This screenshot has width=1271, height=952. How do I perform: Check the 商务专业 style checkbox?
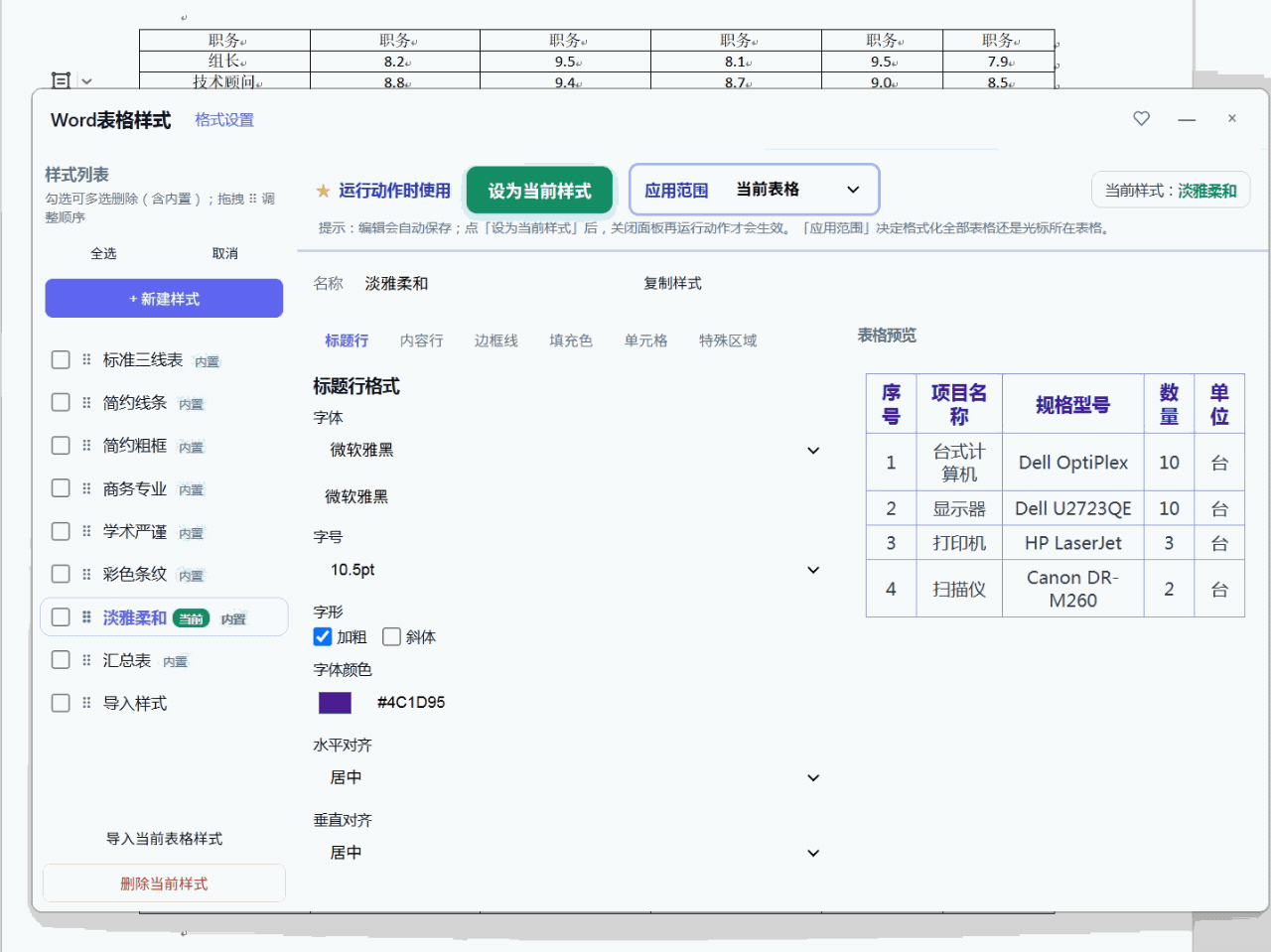(x=61, y=488)
